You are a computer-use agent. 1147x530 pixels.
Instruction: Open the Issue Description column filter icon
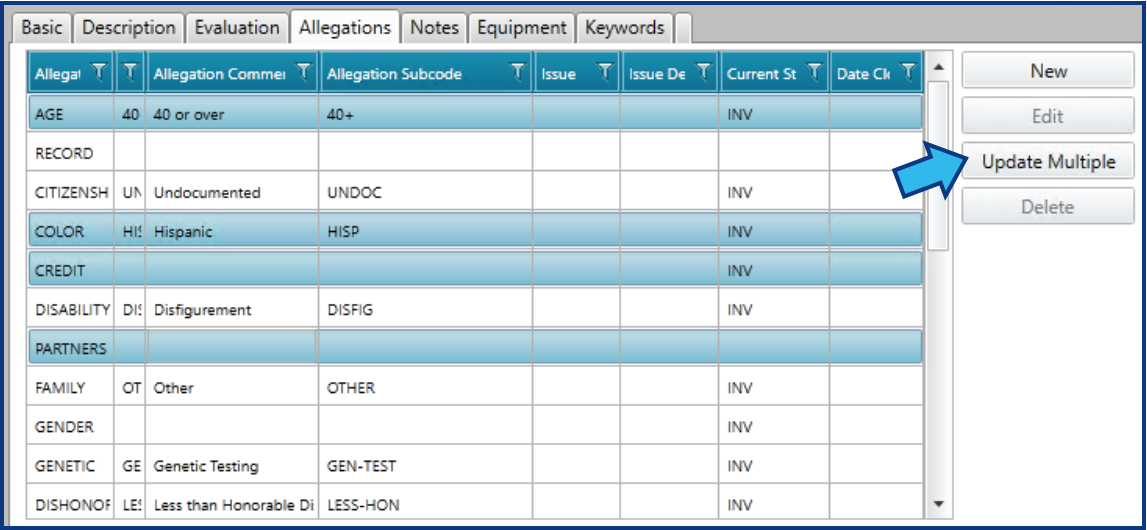[x=703, y=72]
